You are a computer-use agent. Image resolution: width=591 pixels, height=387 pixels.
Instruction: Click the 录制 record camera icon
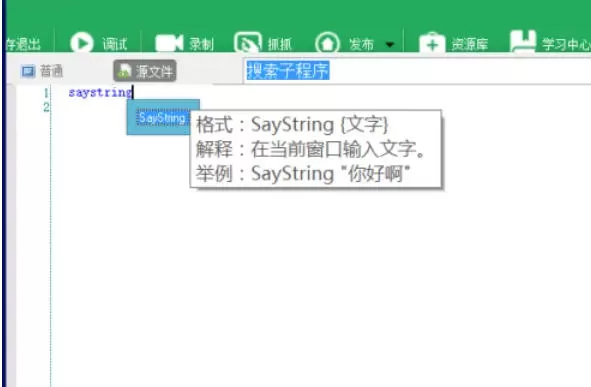tap(169, 43)
